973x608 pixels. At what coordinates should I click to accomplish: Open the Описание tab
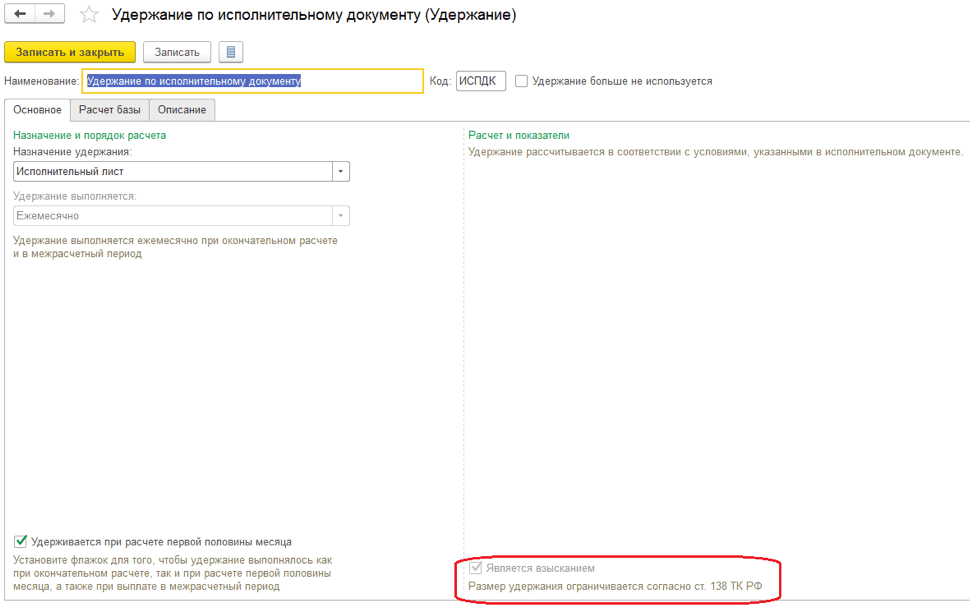(182, 110)
